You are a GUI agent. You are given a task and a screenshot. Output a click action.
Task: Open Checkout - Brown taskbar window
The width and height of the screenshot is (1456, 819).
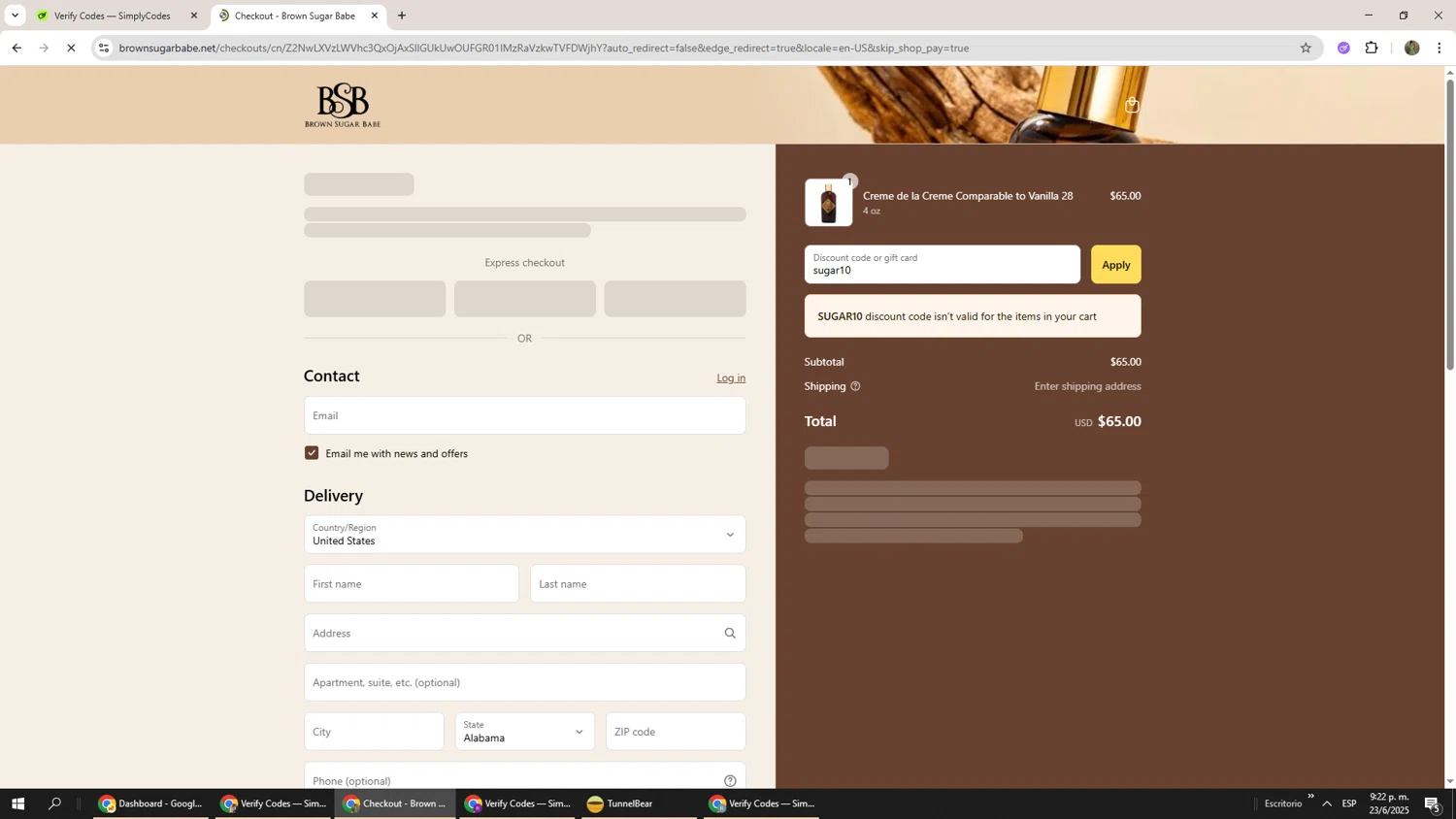396,803
